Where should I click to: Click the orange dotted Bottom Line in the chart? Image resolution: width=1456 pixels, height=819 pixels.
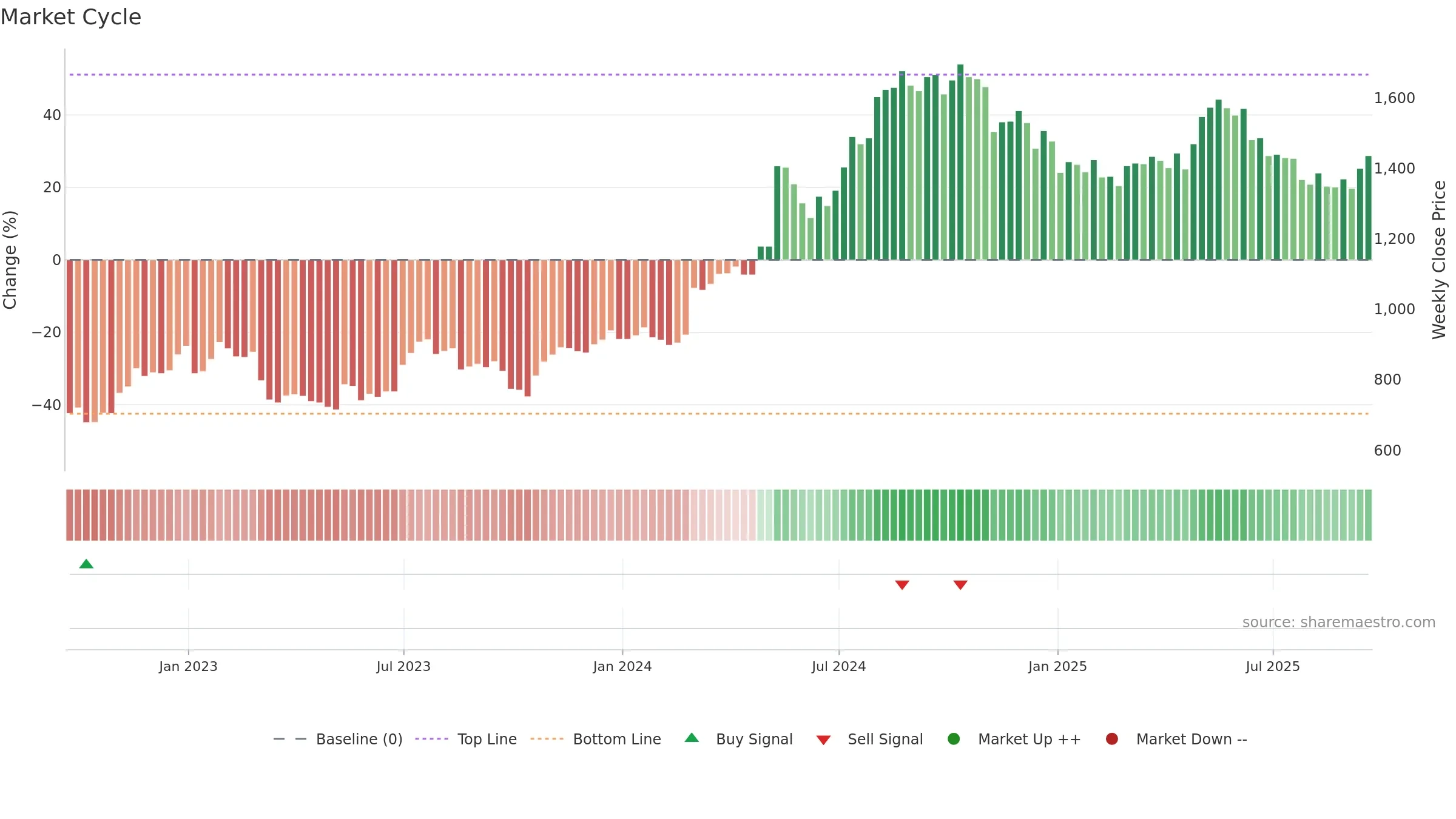pos(719,414)
